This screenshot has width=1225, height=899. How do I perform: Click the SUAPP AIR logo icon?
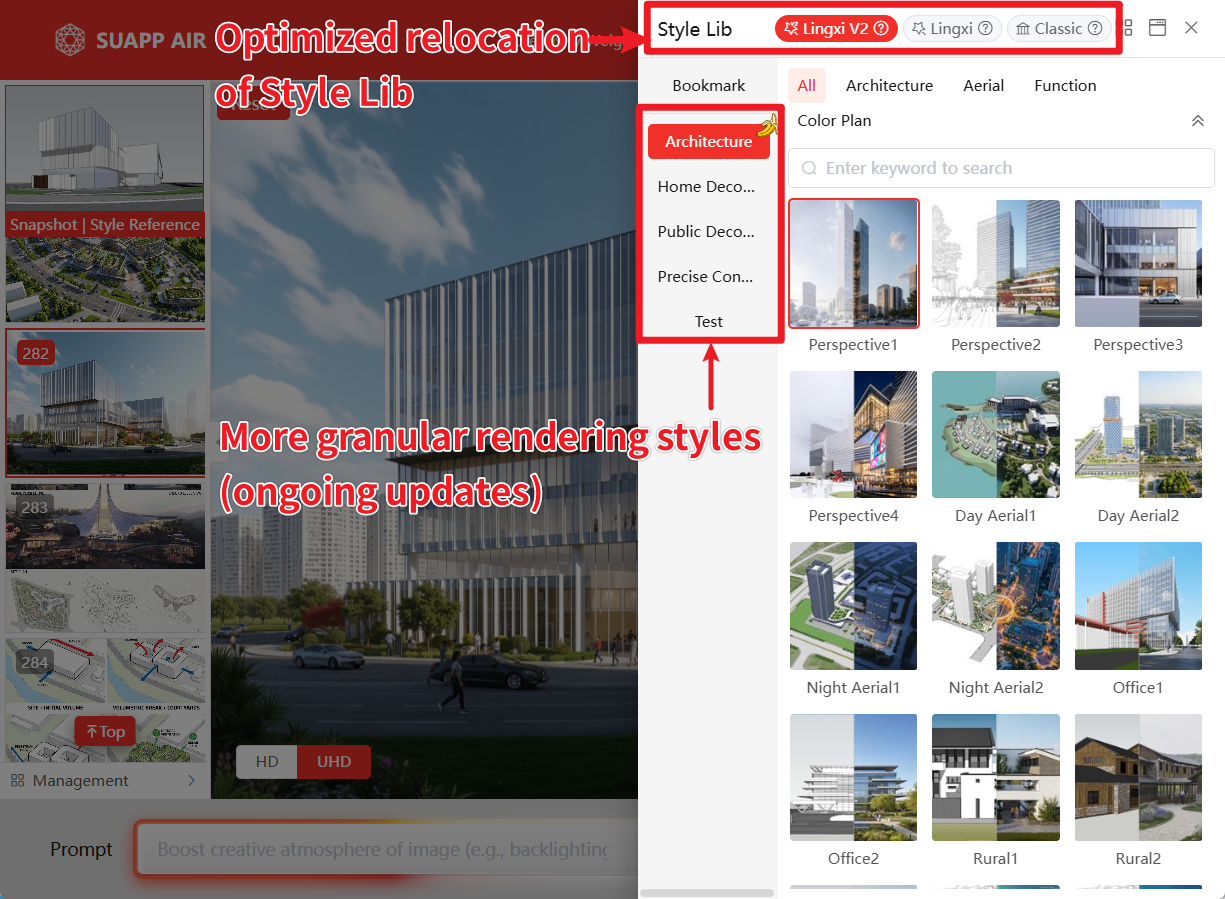70,40
